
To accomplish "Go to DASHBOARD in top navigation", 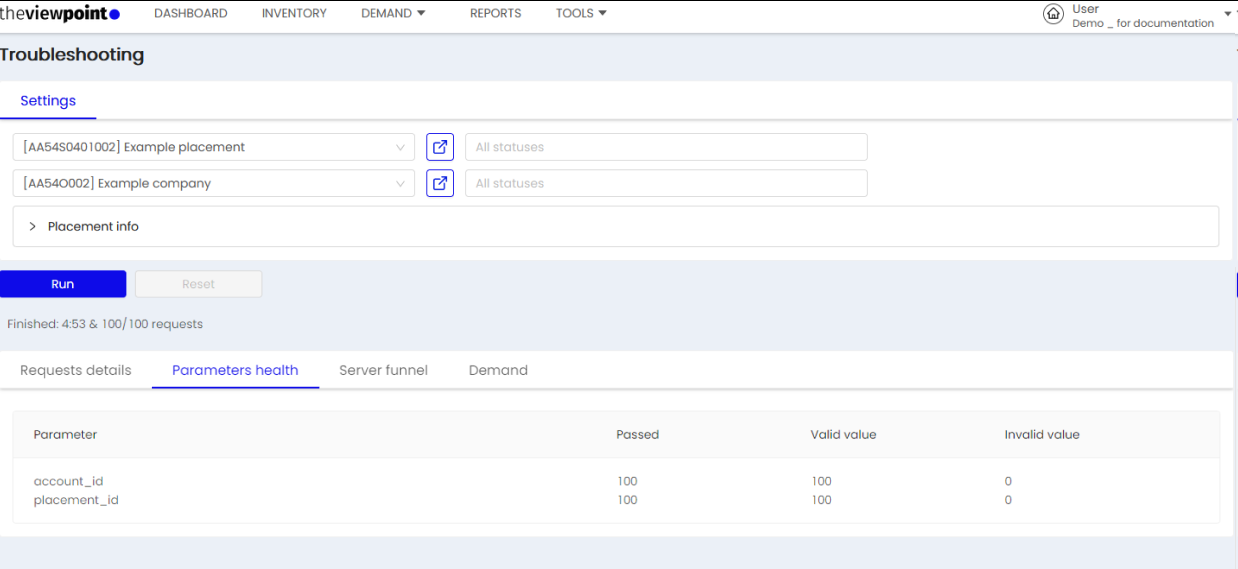I will click(191, 14).
